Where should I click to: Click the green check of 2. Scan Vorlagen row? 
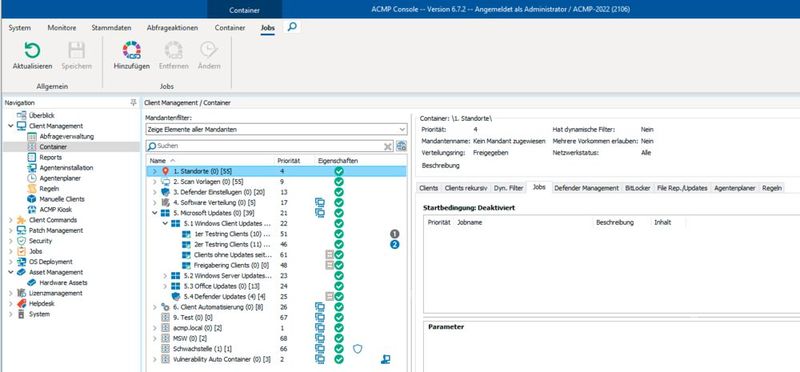[339, 182]
